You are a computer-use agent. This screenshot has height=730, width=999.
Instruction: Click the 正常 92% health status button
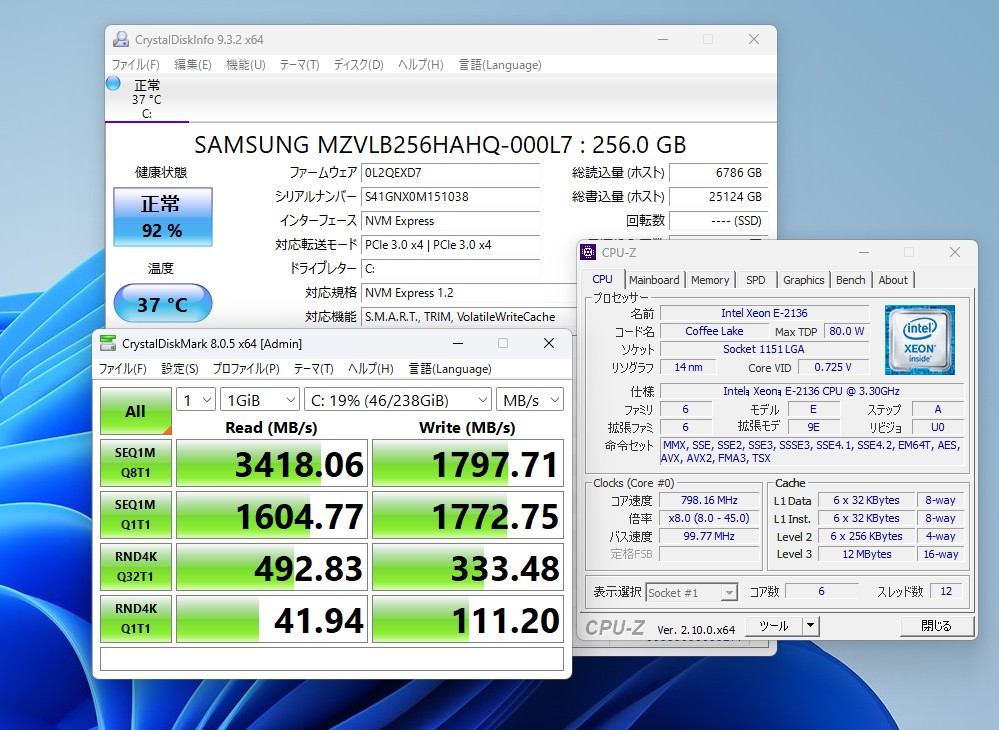click(162, 217)
